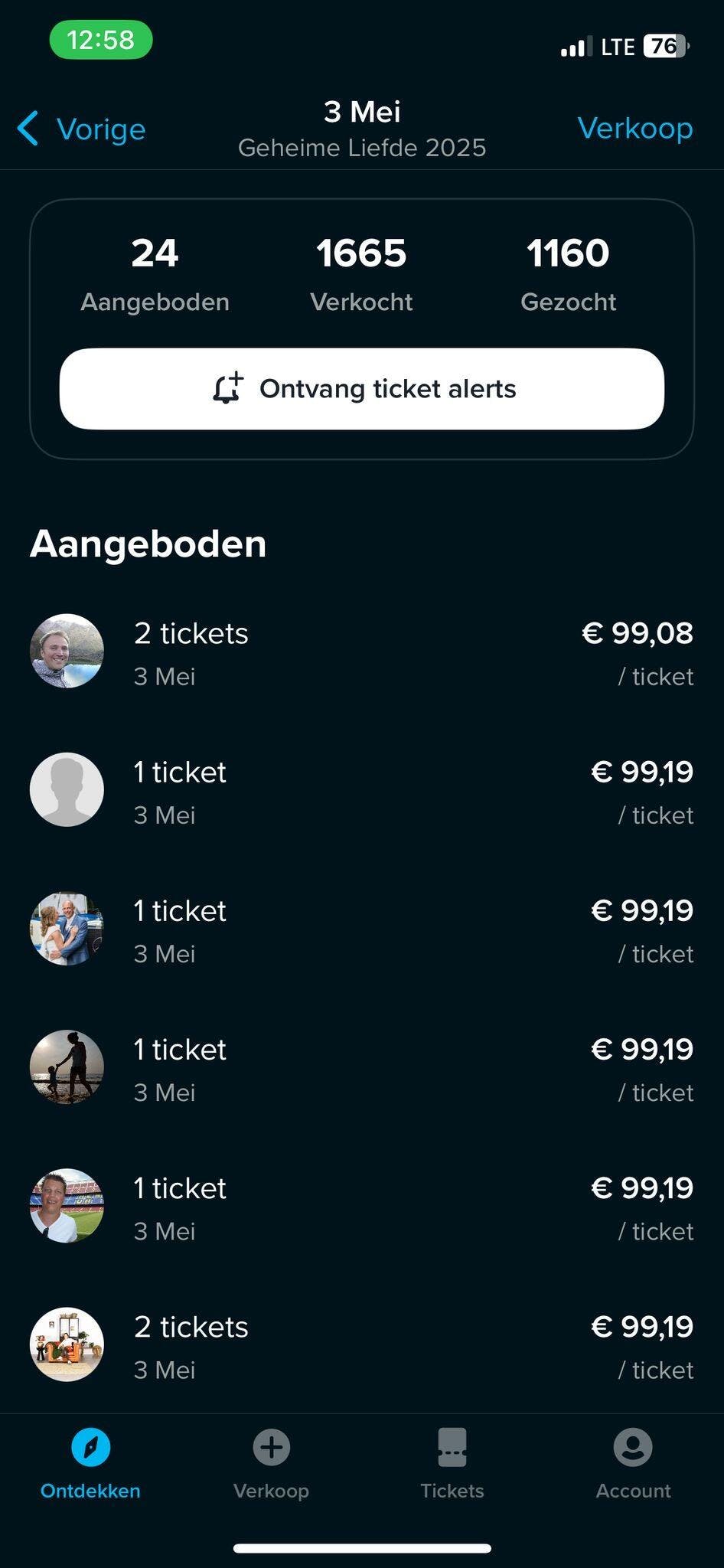Tap the bell icon for ticket alerts

tap(228, 388)
